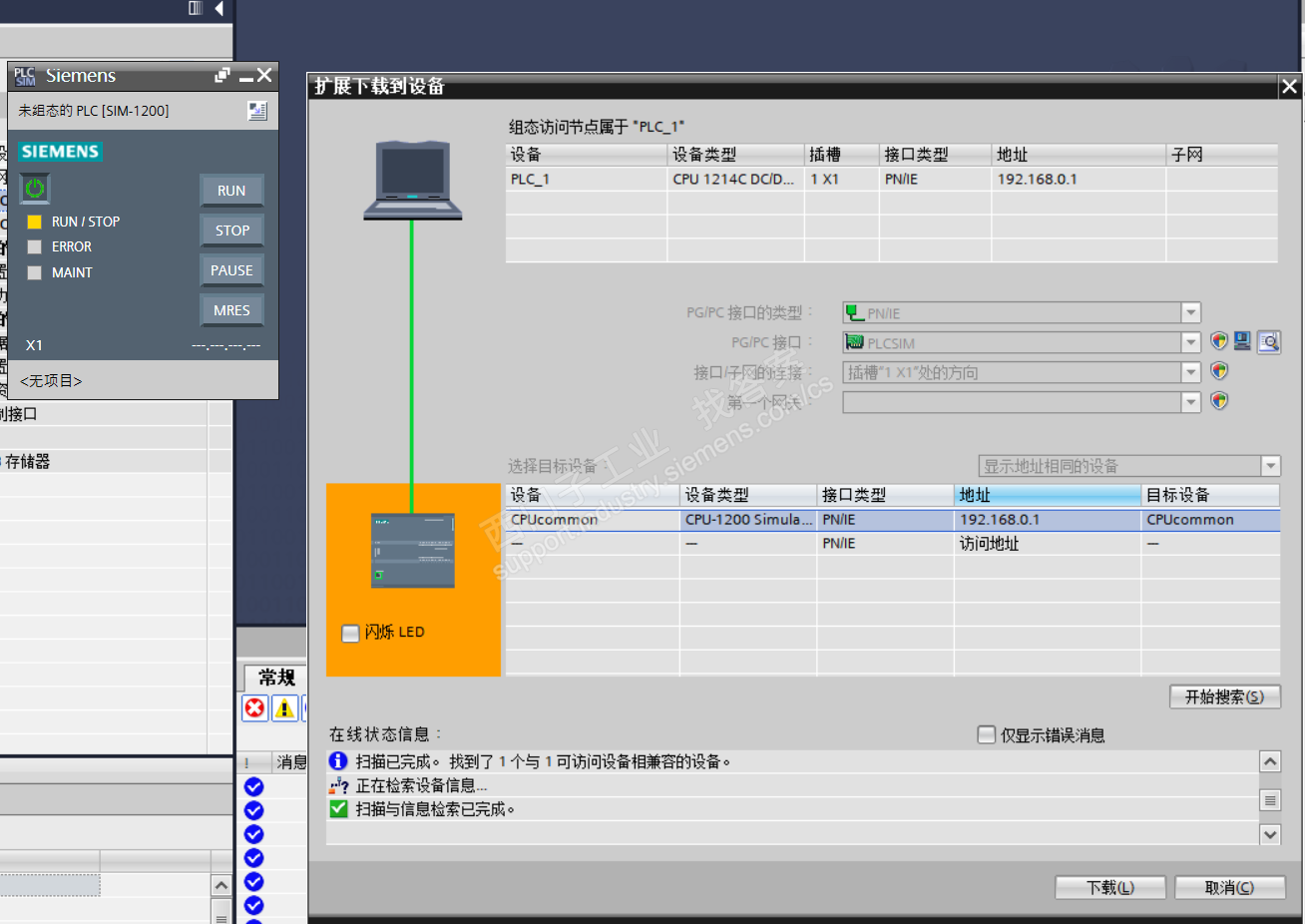1305x924 pixels.
Task: Switch to the 常规 tab
Action: pos(275,678)
